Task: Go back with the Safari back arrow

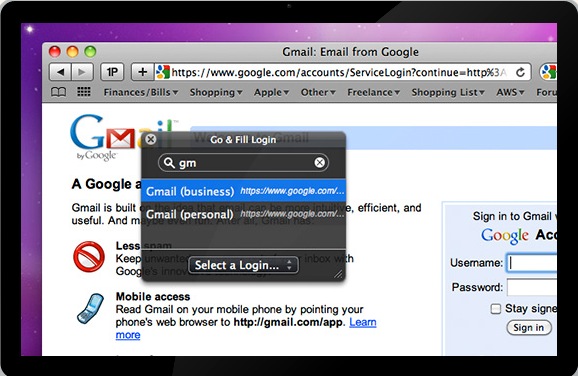Action: pos(60,72)
